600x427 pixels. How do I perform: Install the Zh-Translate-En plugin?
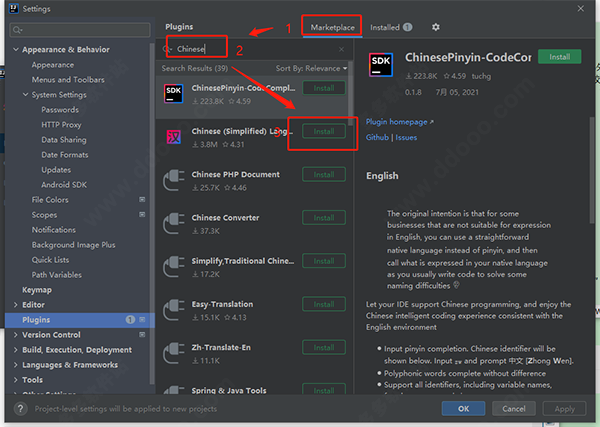click(x=324, y=347)
